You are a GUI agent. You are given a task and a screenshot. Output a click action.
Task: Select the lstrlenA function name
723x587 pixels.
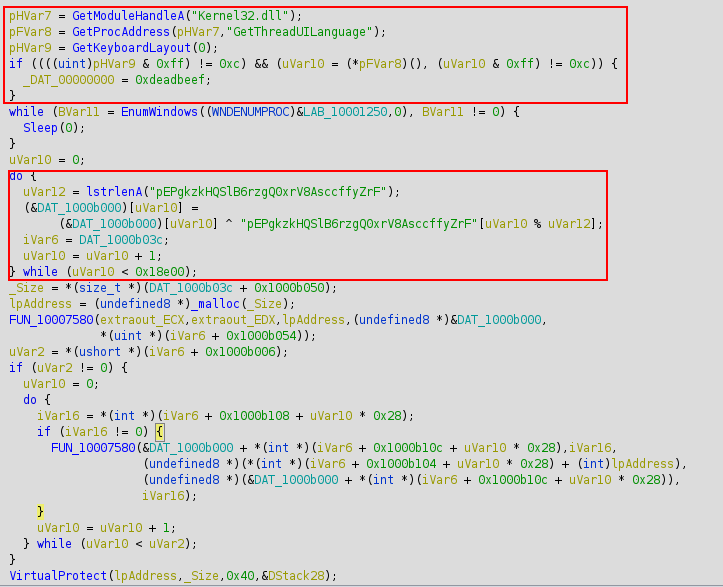[x=114, y=192]
